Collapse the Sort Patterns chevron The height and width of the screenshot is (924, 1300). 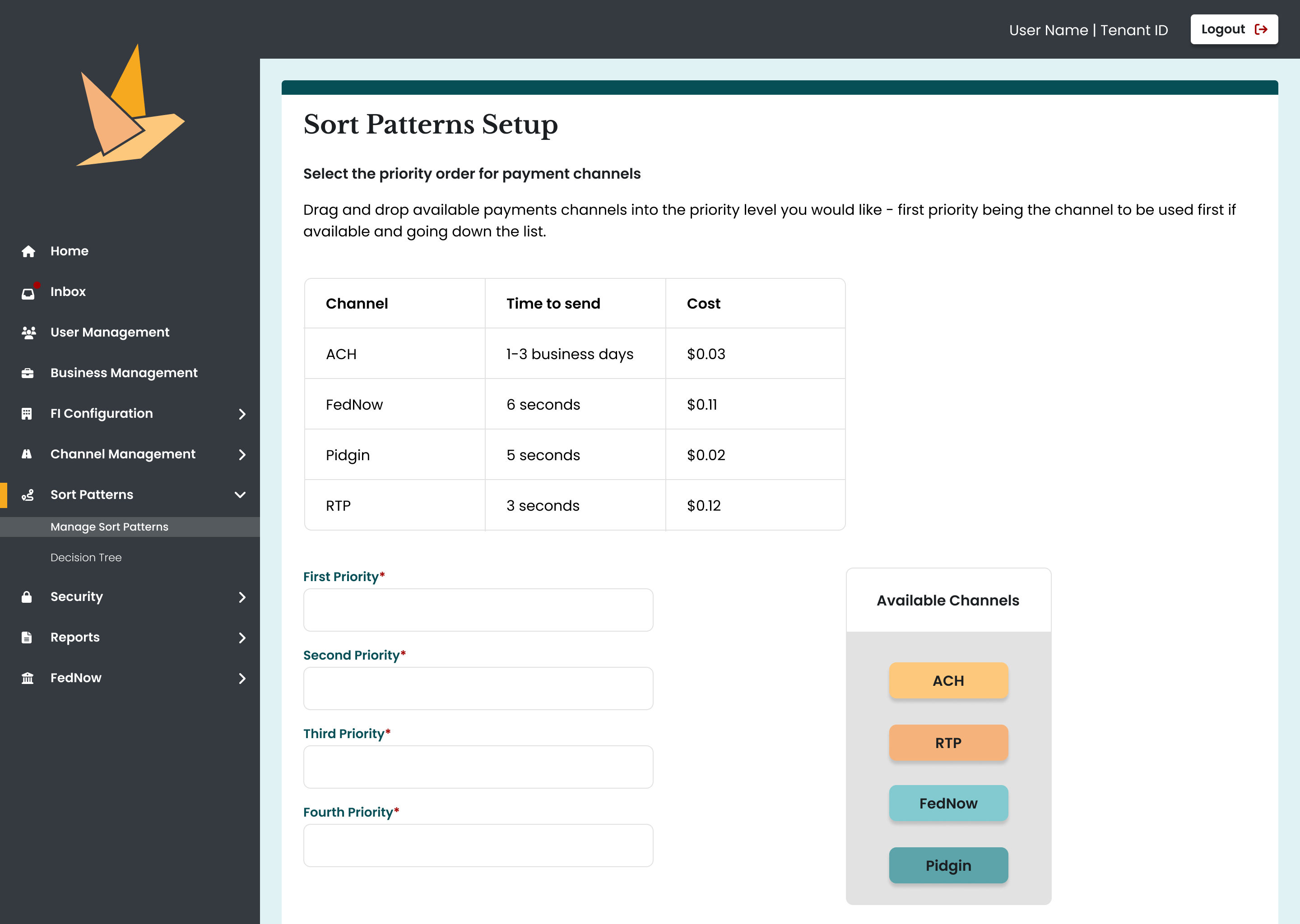click(240, 495)
